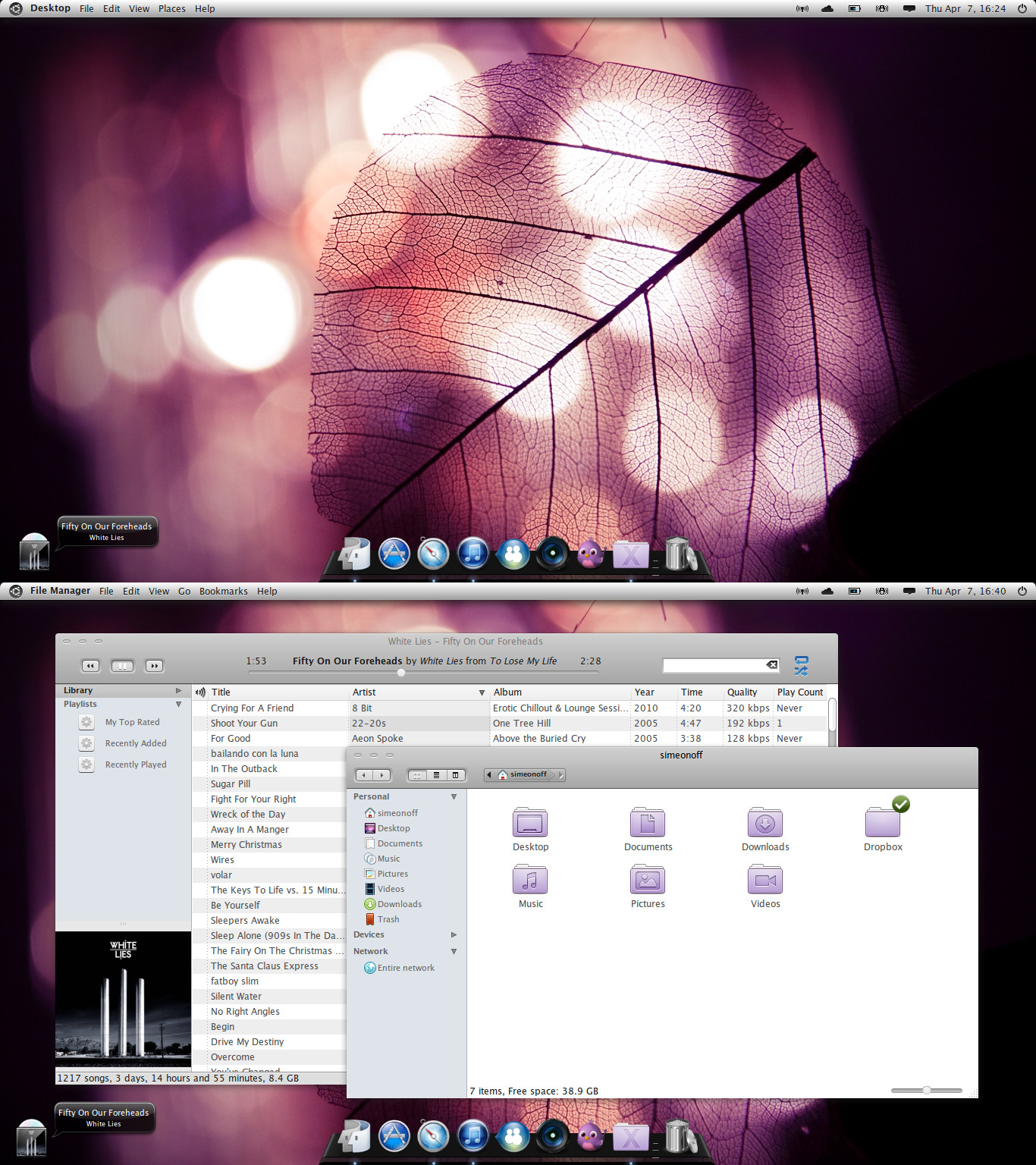Go back in the file manager
Viewport: 1036px width, 1165px height.
coord(364,775)
